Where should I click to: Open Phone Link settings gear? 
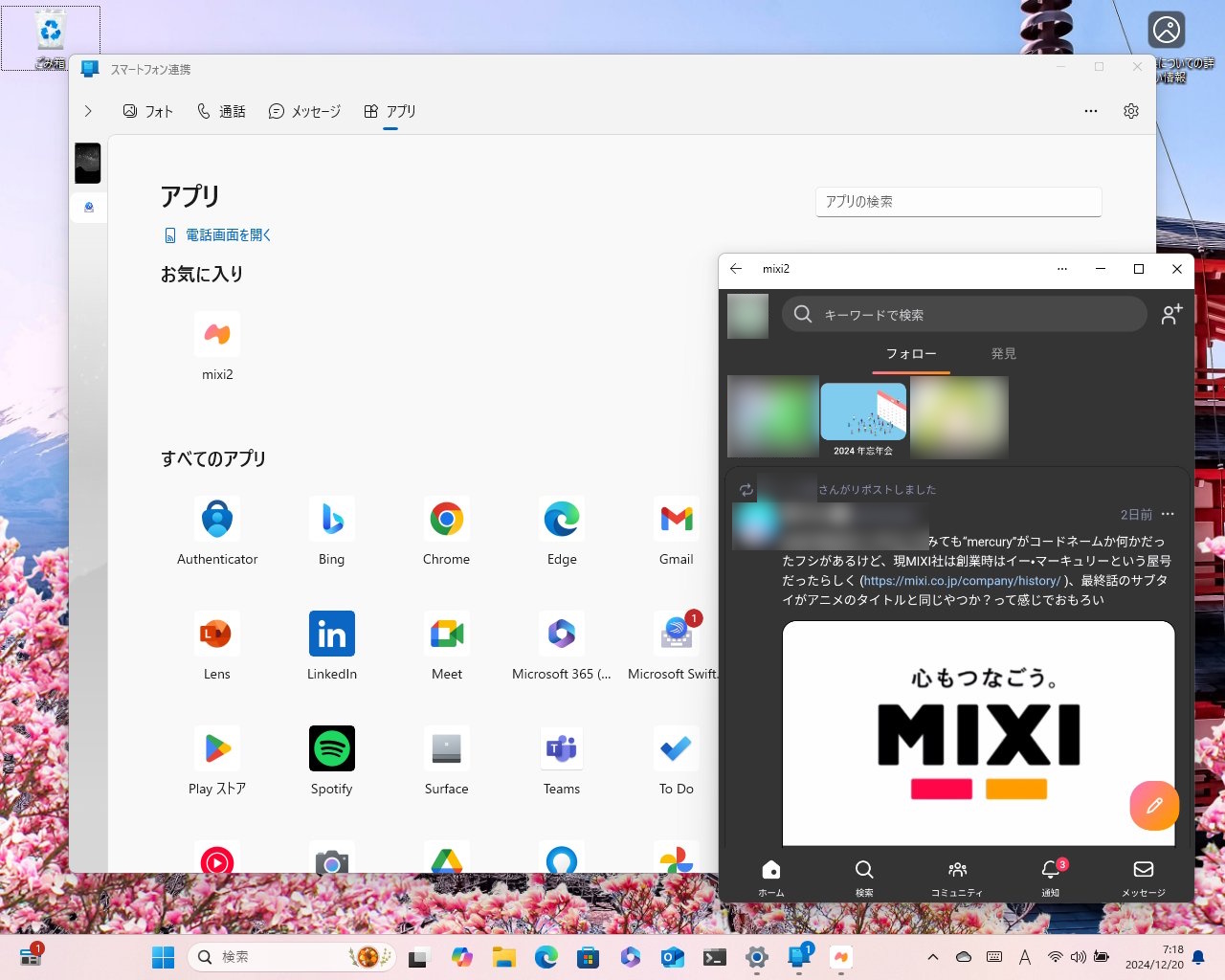1131,111
